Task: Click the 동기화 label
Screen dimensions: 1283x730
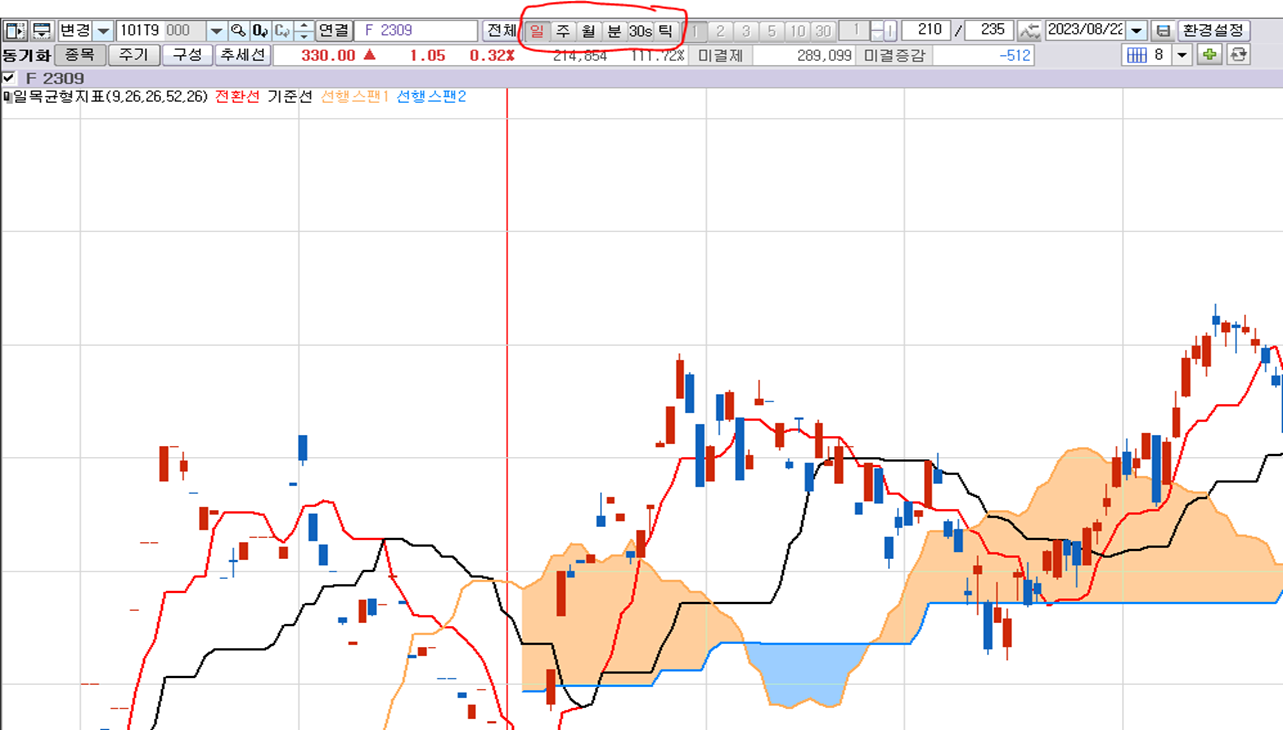Action: tap(26, 55)
